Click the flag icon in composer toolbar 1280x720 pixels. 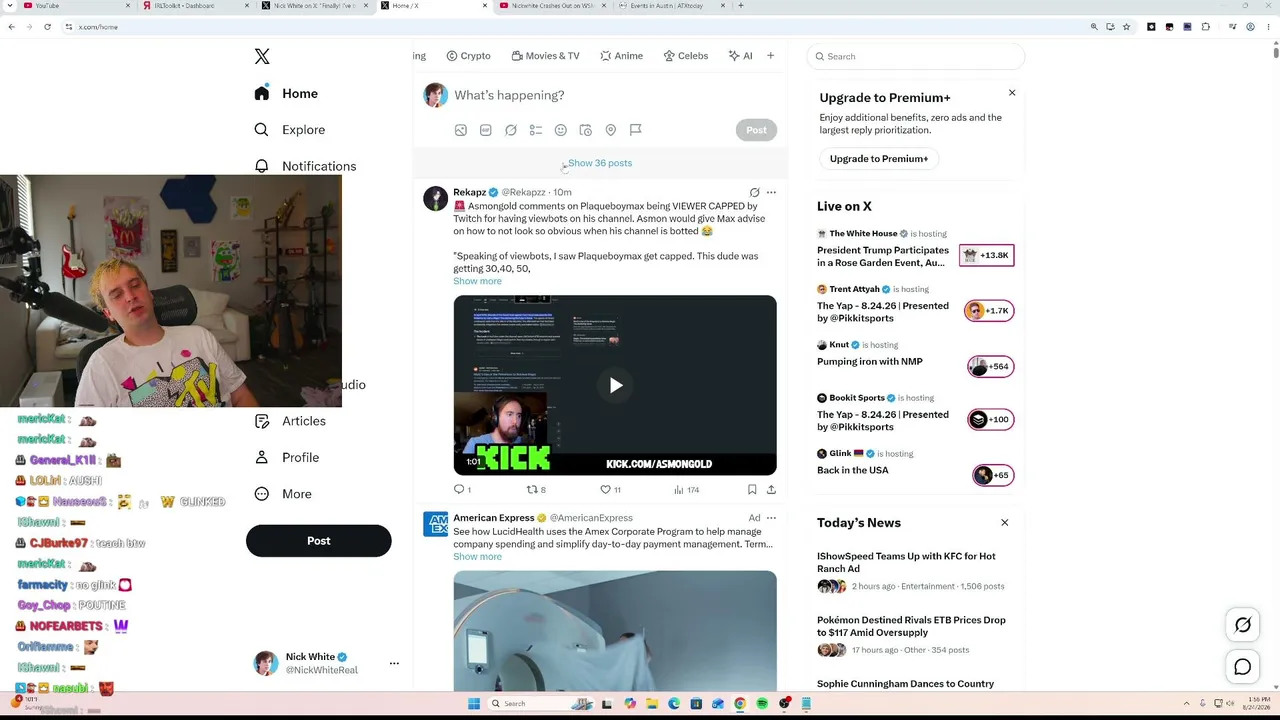[x=636, y=130]
